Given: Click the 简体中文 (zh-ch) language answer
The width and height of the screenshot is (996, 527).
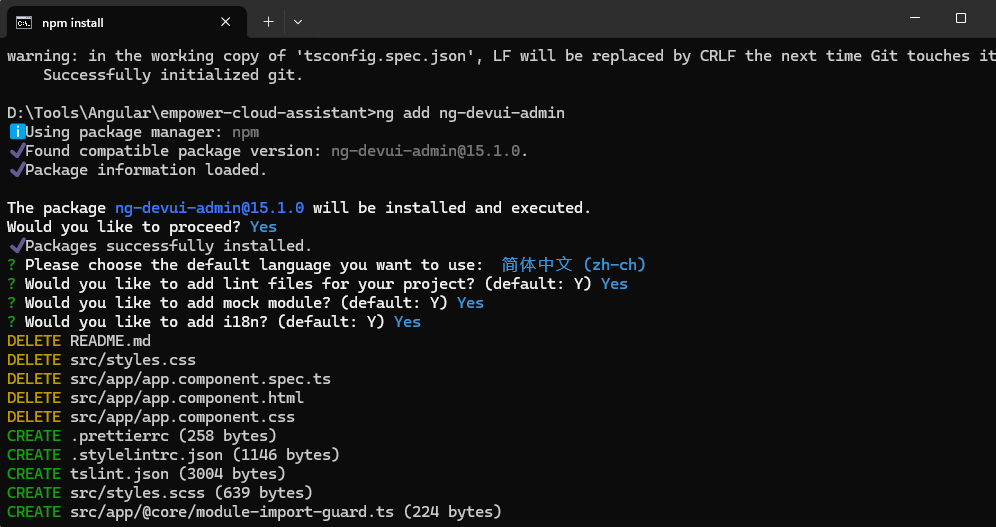Looking at the screenshot, I should pyautogui.click(x=574, y=265).
